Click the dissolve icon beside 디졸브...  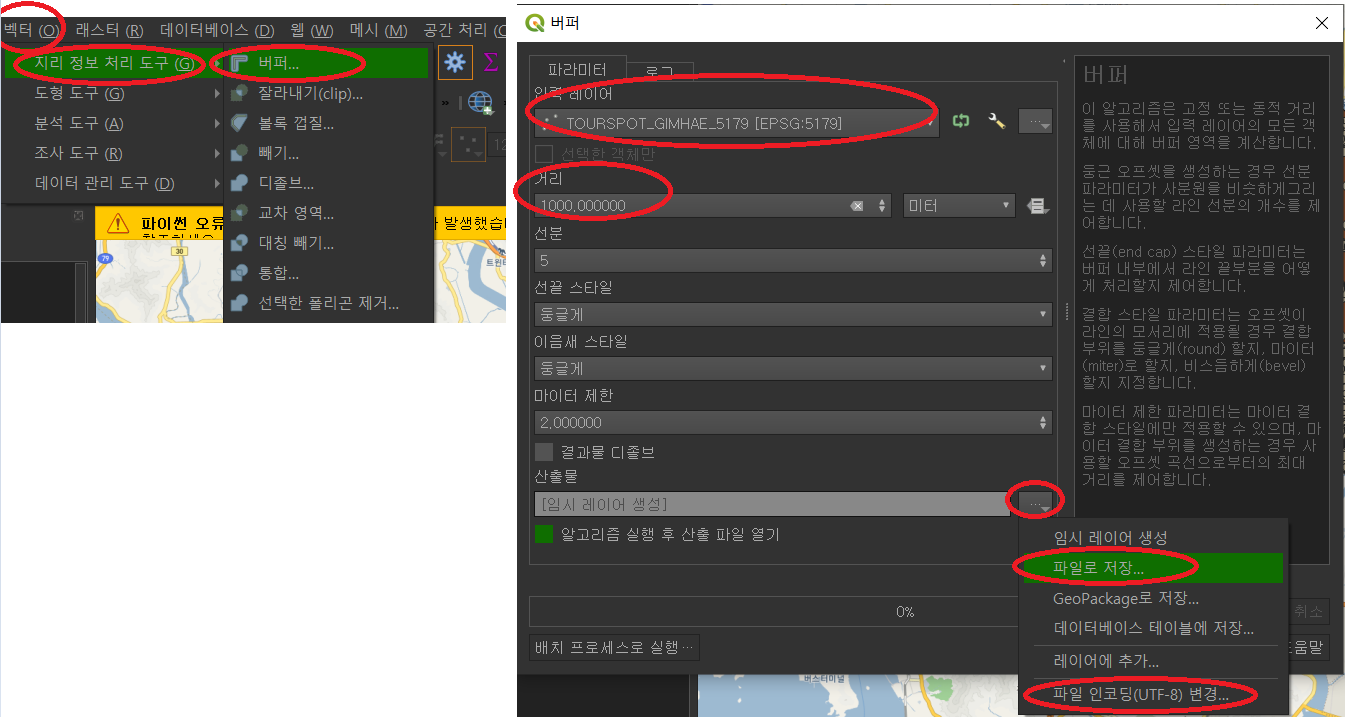[239, 184]
